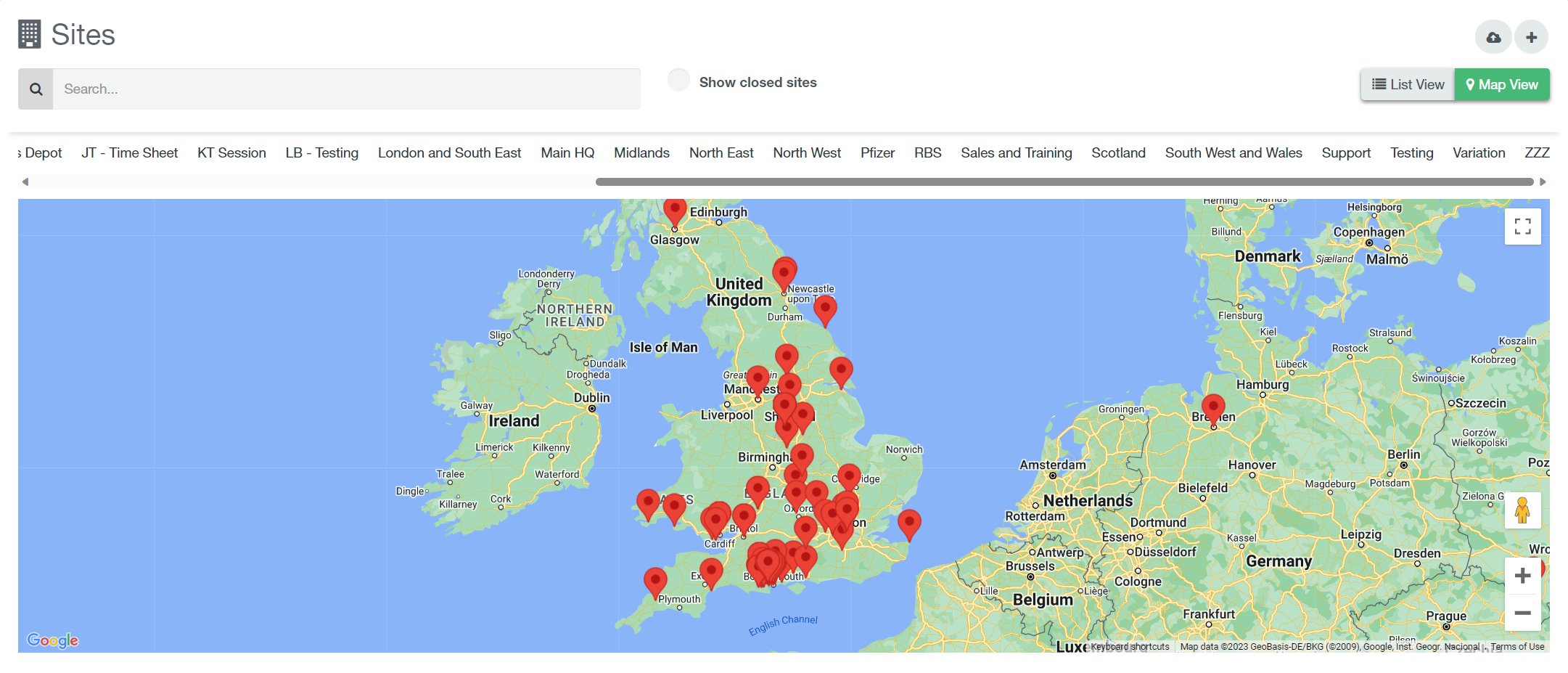Viewport: 1568px width, 673px height.
Task: Select the Midlands tab
Action: pyautogui.click(x=641, y=153)
